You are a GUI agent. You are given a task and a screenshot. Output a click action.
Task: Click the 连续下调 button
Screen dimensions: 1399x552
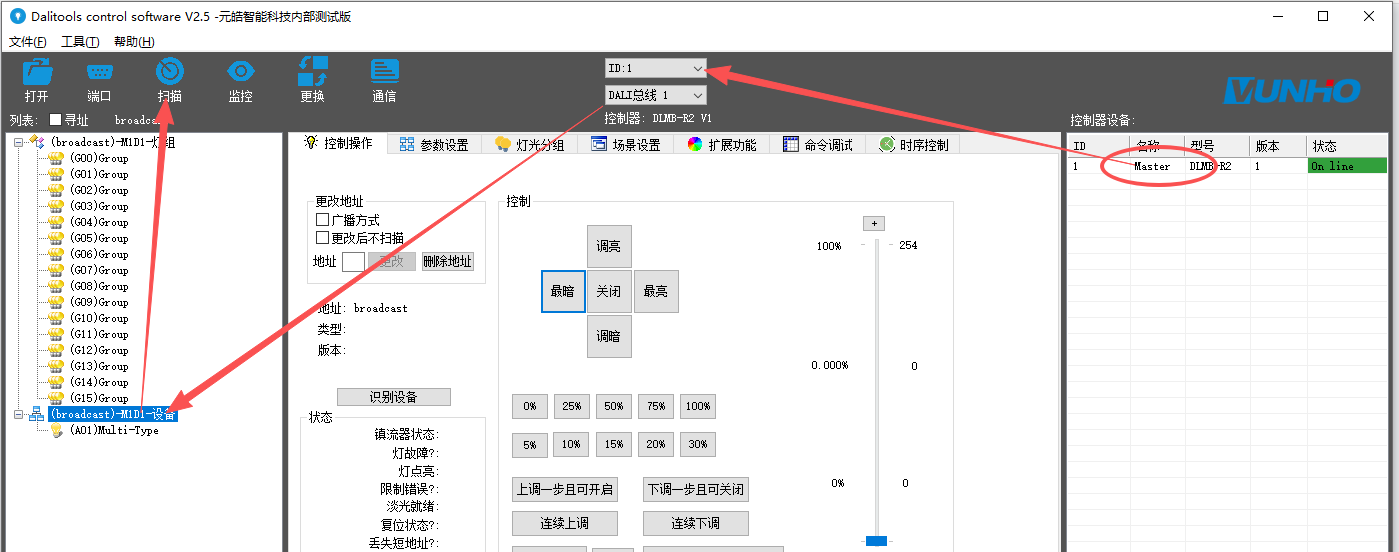point(696,523)
